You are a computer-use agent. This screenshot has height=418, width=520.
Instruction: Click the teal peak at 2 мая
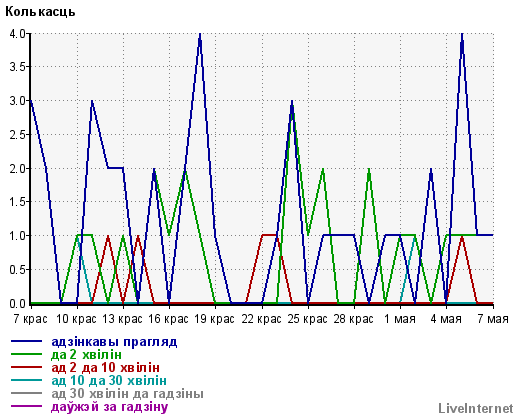(x=415, y=237)
